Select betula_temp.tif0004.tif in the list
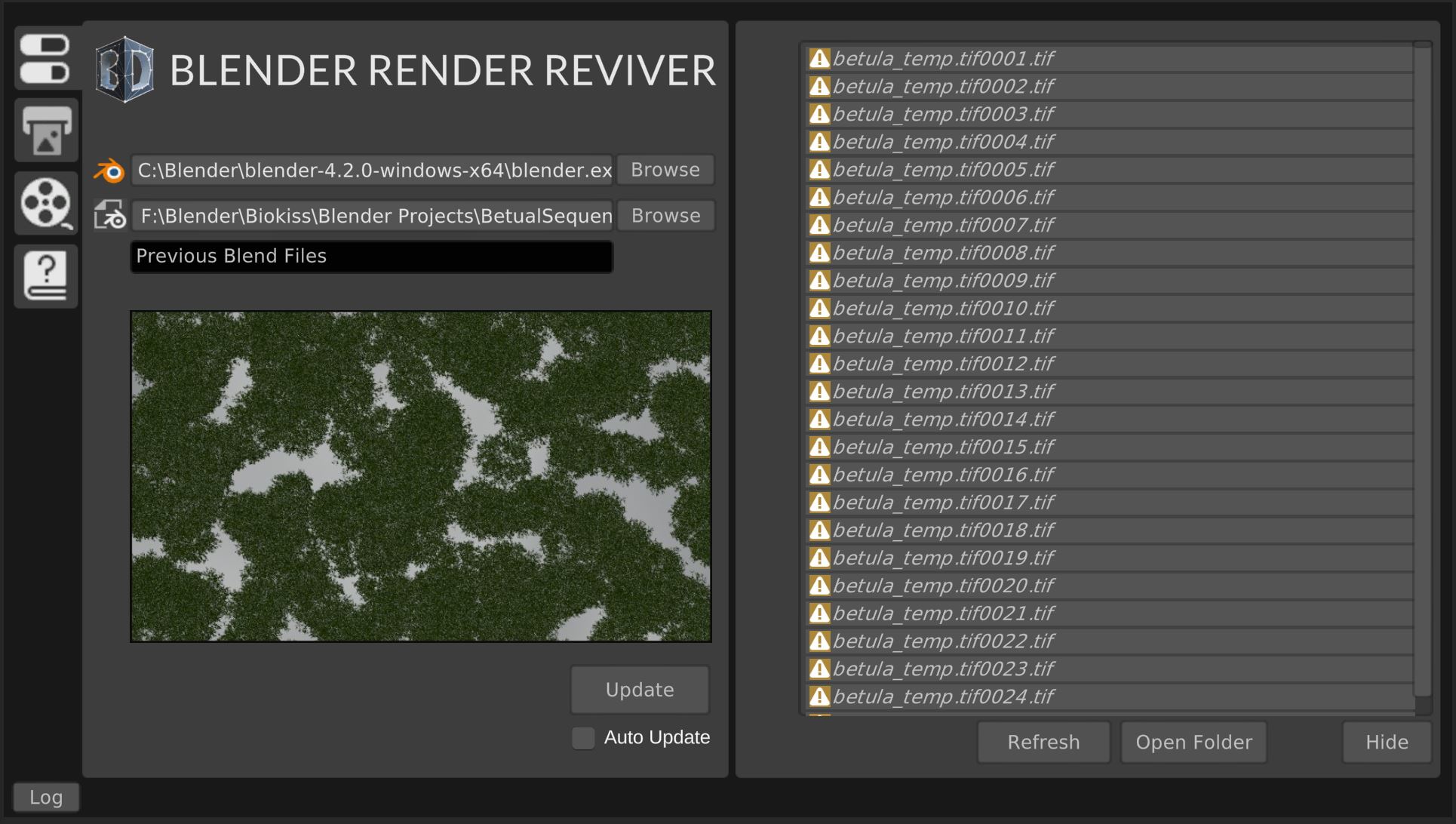This screenshot has height=824, width=1456. click(x=1109, y=142)
